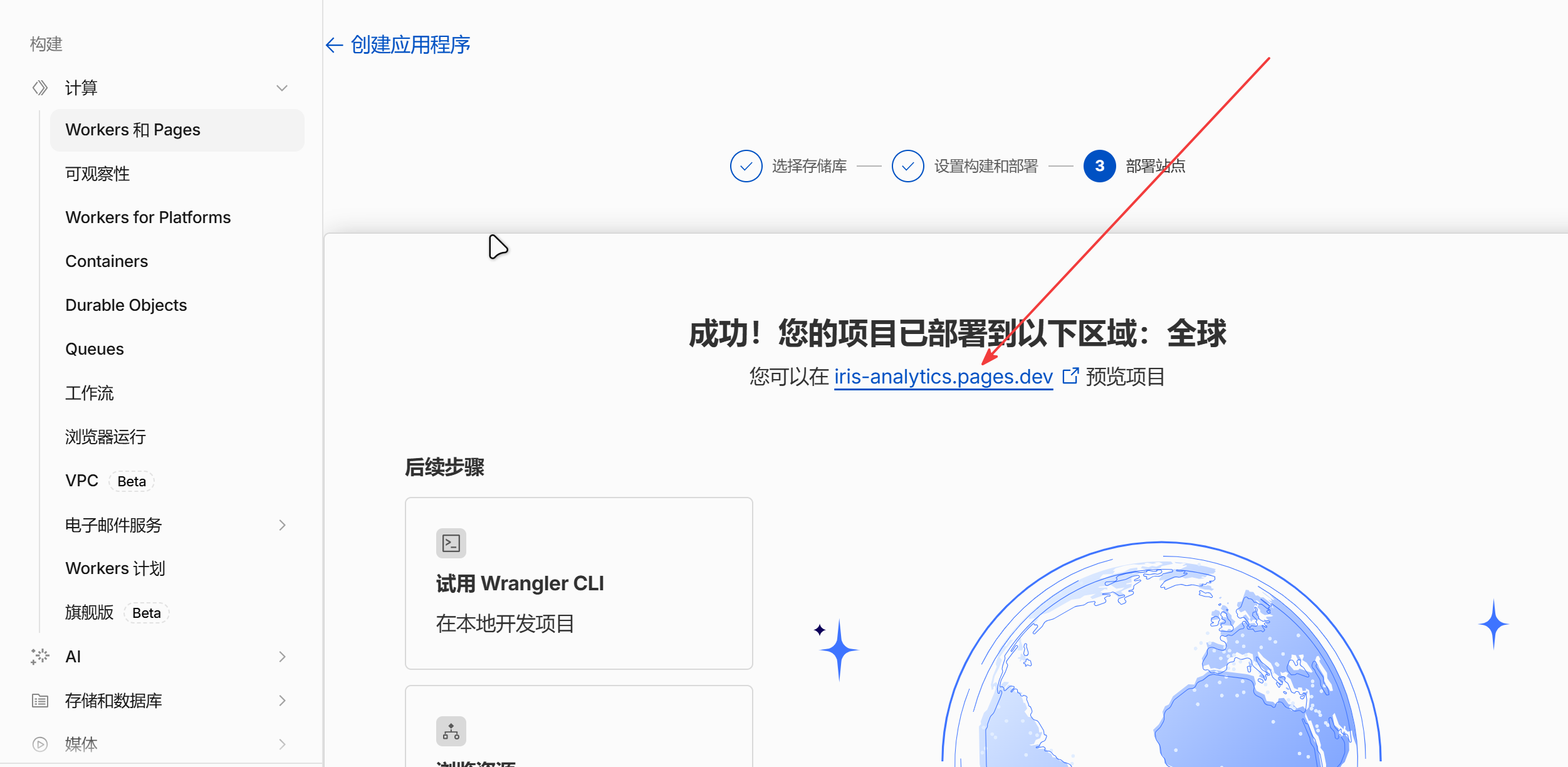
Task: Expand 存储和数据库 chevron
Action: pyautogui.click(x=282, y=701)
